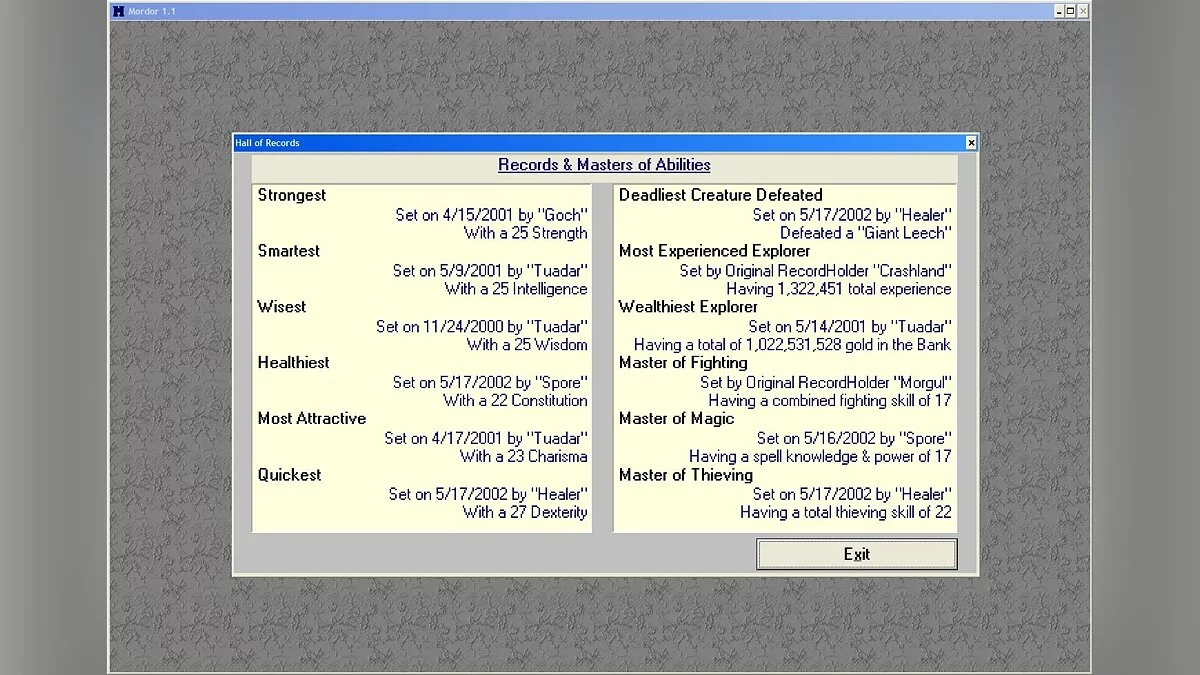The height and width of the screenshot is (675, 1200).
Task: Click the Most Experienced Explorer heading
Action: (714, 251)
